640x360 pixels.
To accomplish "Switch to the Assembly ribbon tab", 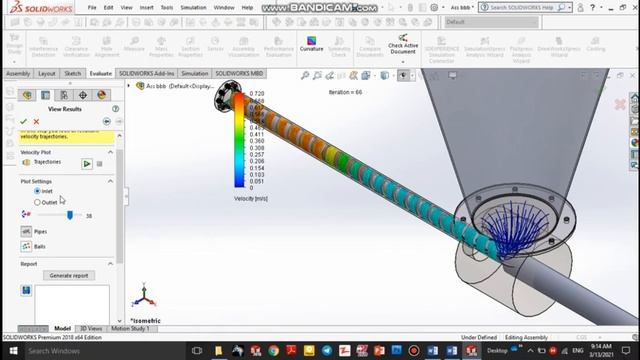I will (18, 73).
